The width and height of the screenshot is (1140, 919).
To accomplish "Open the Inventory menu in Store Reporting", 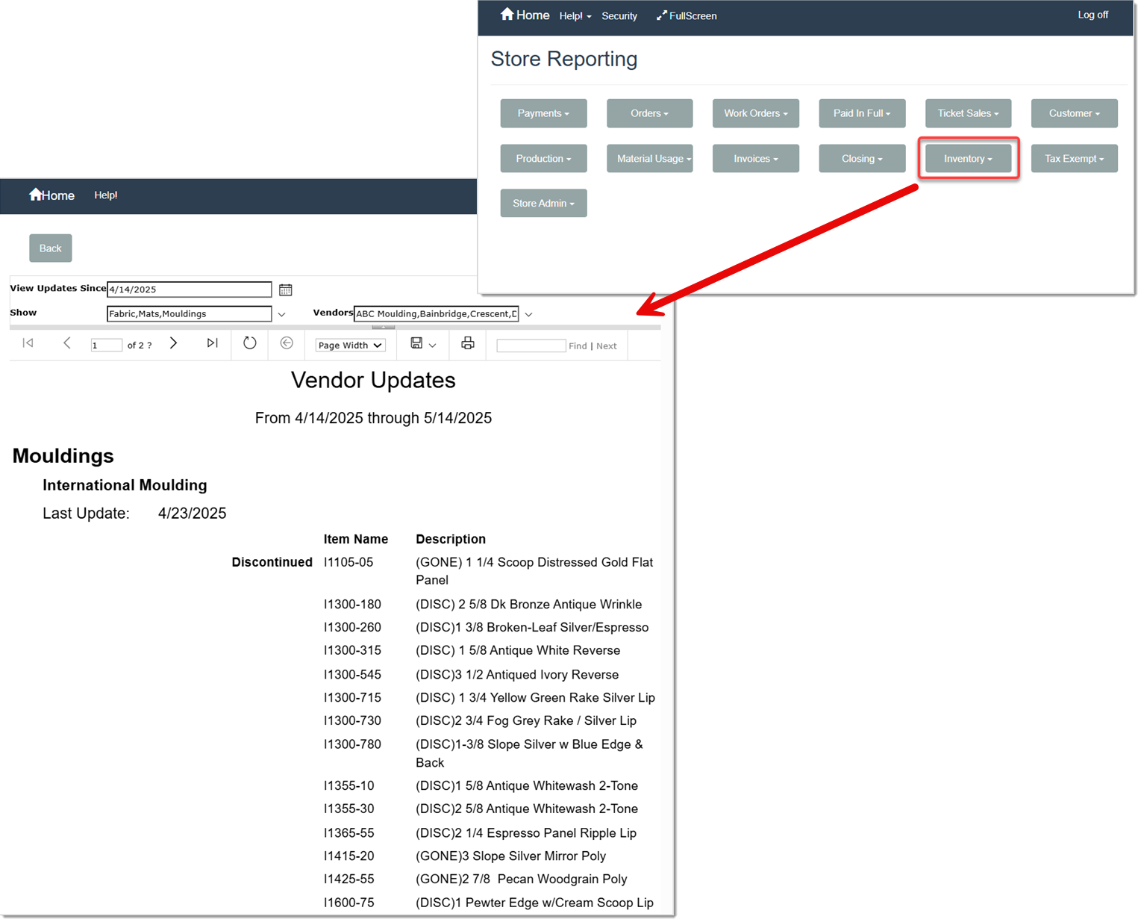I will coord(967,158).
